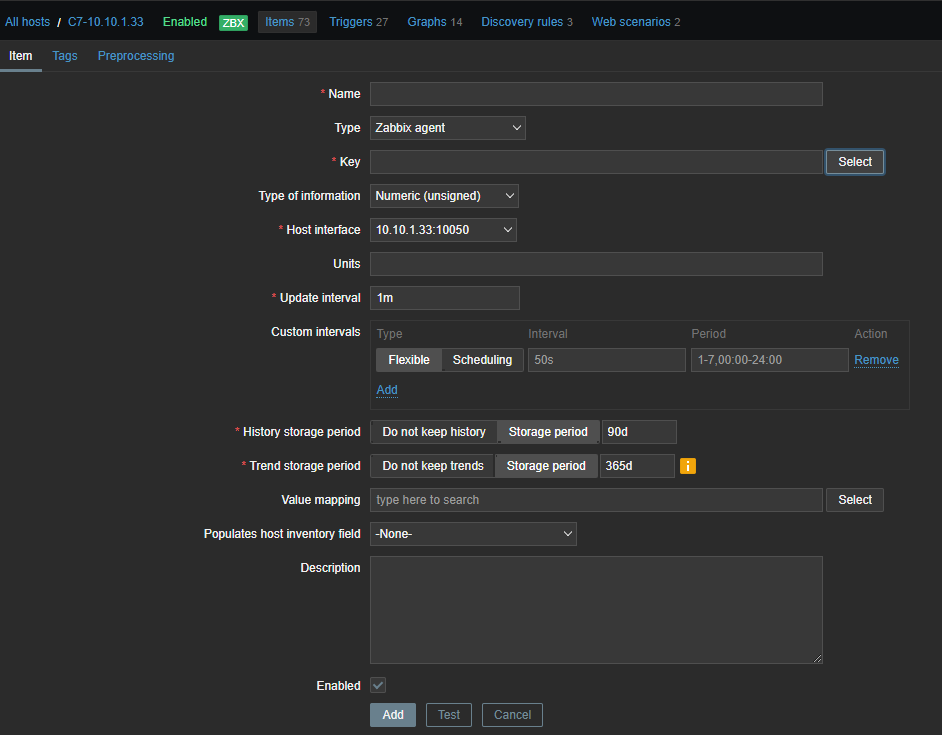
Task: Expand the Type of information dropdown
Action: pyautogui.click(x=444, y=196)
